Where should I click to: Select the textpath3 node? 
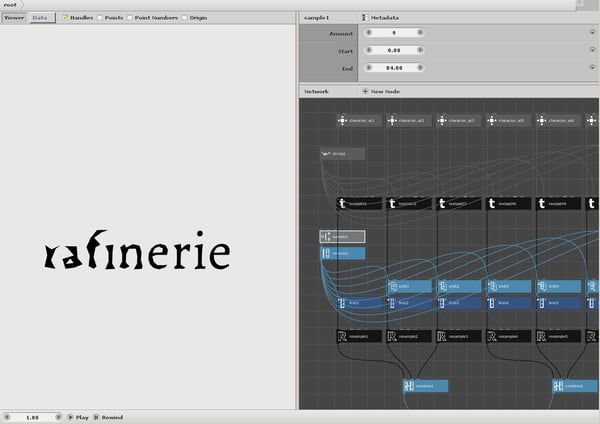click(458, 204)
